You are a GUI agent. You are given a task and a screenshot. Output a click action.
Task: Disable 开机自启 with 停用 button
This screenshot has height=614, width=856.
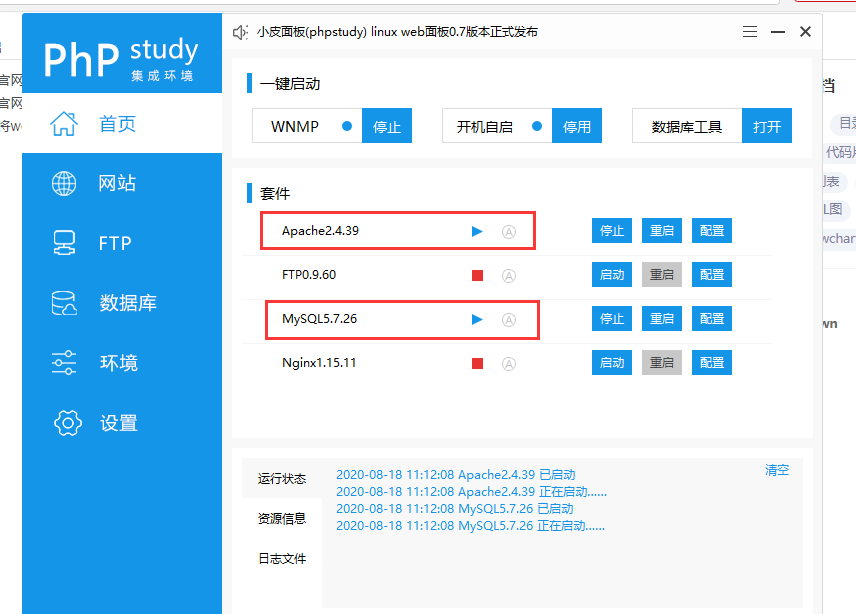pyautogui.click(x=576, y=126)
